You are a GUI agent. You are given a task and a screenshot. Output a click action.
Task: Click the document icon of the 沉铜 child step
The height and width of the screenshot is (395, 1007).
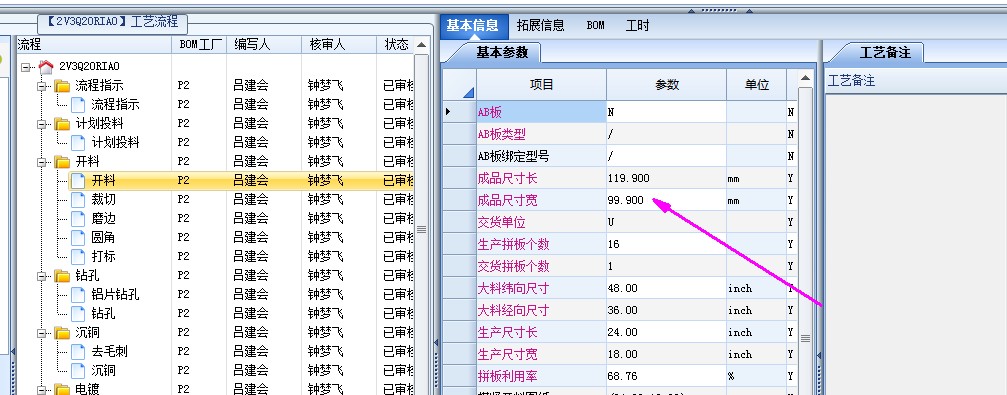click(x=78, y=371)
